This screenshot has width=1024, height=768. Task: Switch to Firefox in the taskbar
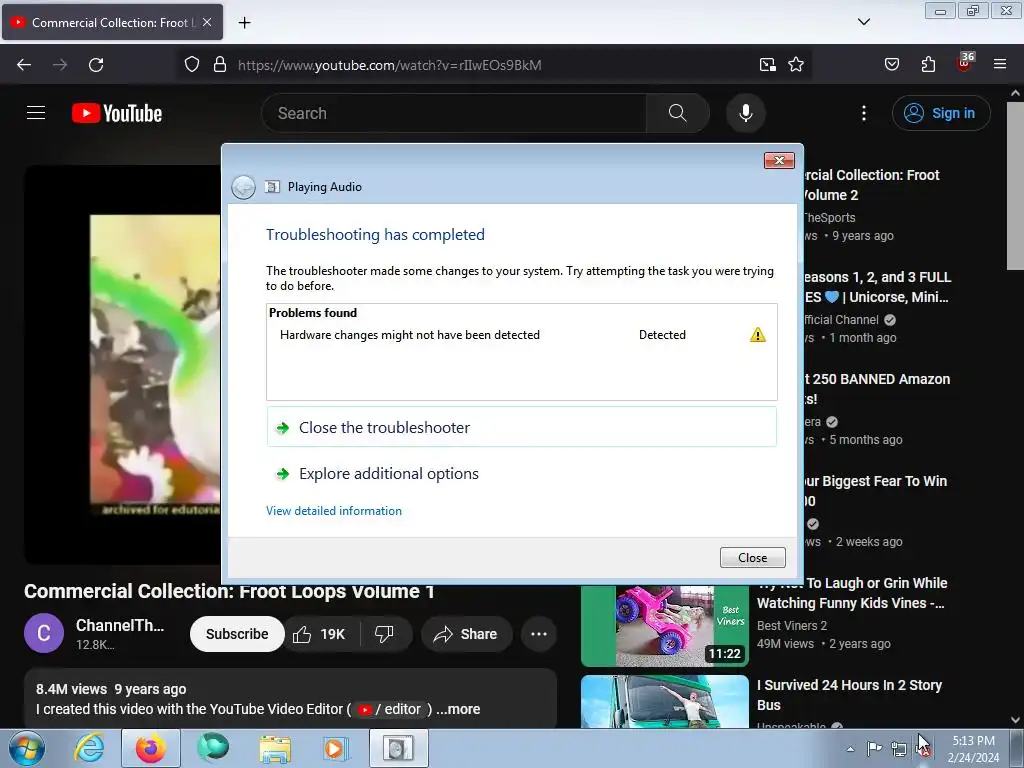150,748
